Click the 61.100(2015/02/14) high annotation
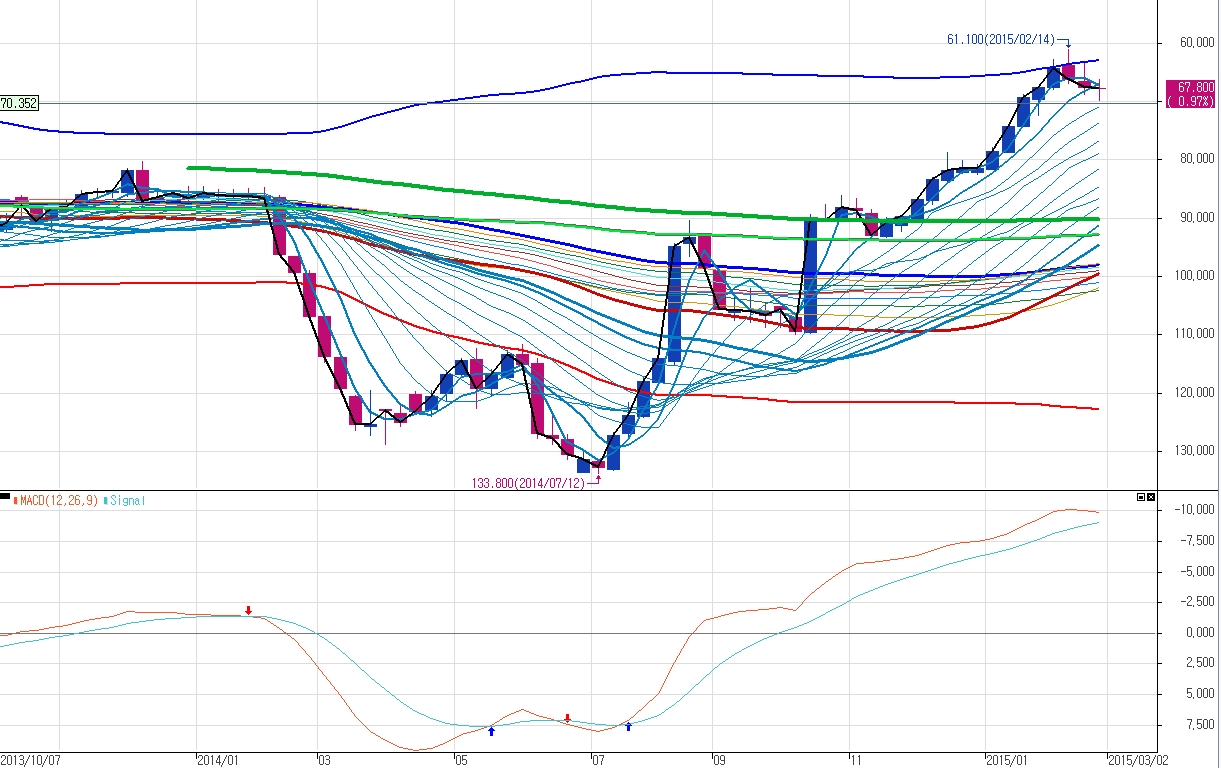 (999, 40)
